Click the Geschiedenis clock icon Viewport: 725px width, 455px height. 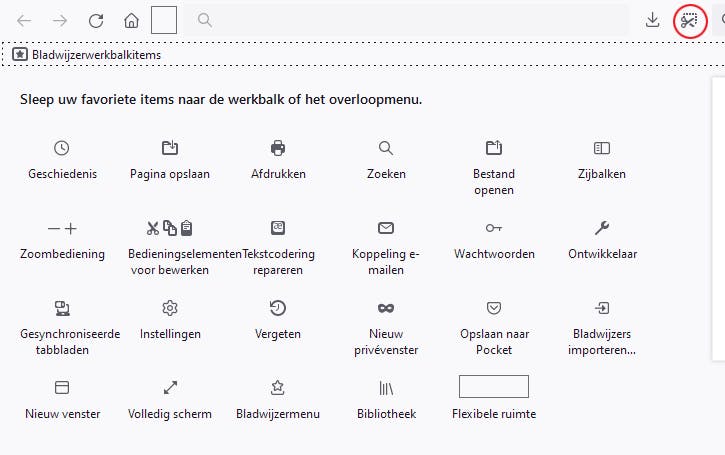62,148
